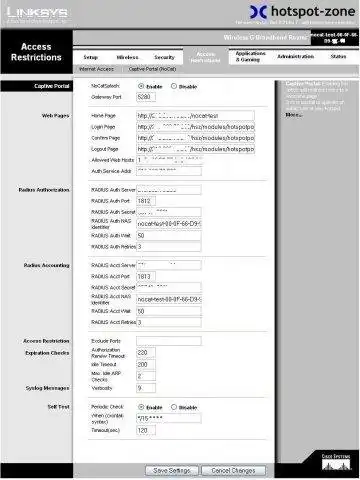The height and width of the screenshot is (480, 360).
Task: Click the RADIUS Acct Retries field
Action: (169, 322)
